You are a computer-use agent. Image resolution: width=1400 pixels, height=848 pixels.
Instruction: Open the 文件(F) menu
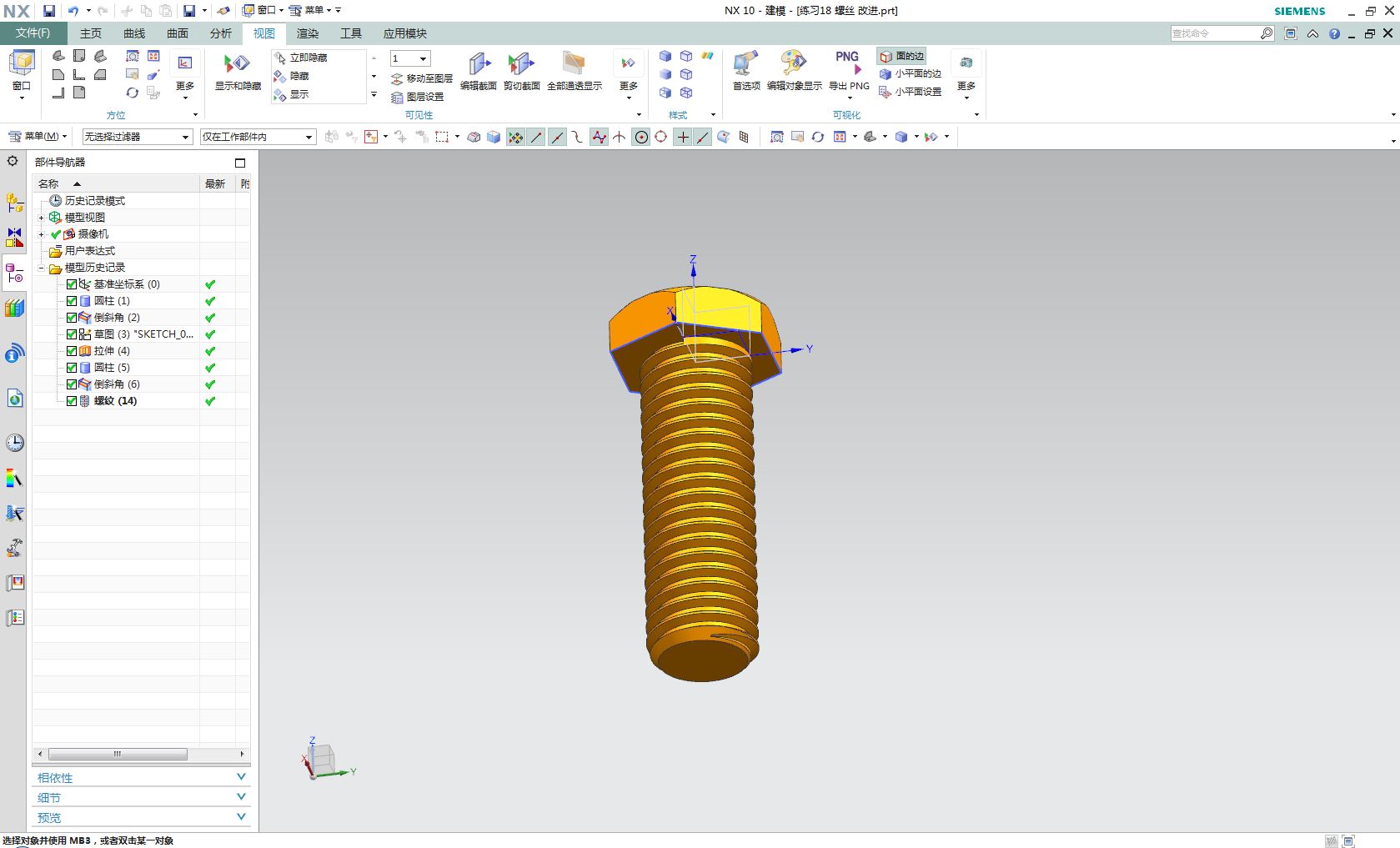(33, 33)
